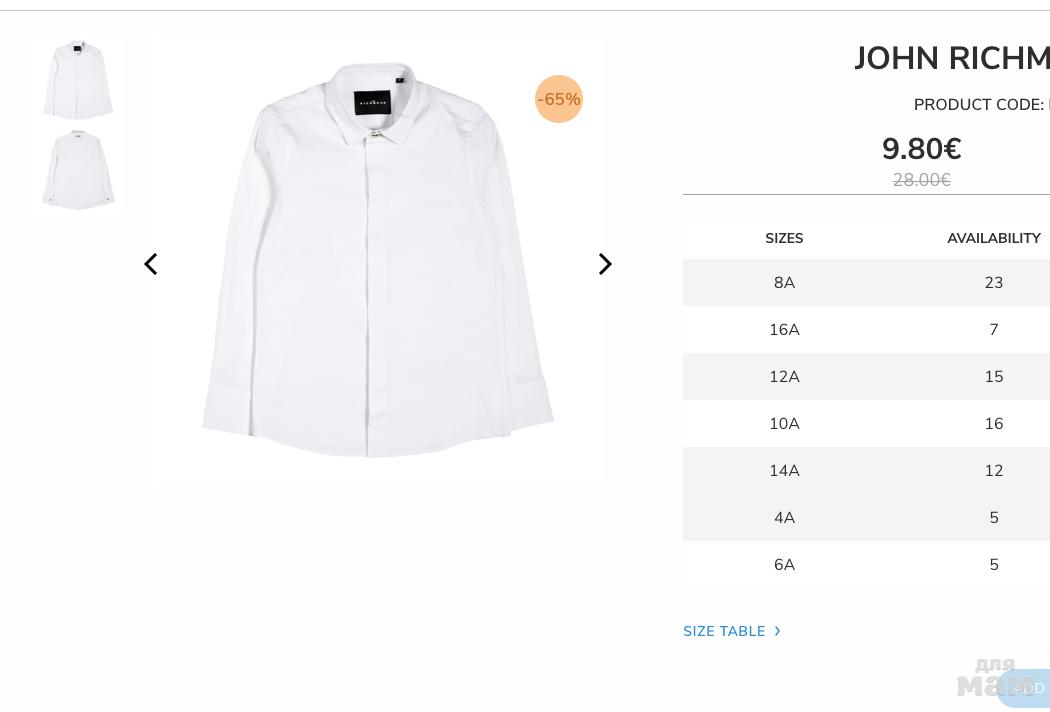Viewport: 1050px width, 712px height.
Task: Choose size 8A in the sizes table
Action: click(784, 283)
